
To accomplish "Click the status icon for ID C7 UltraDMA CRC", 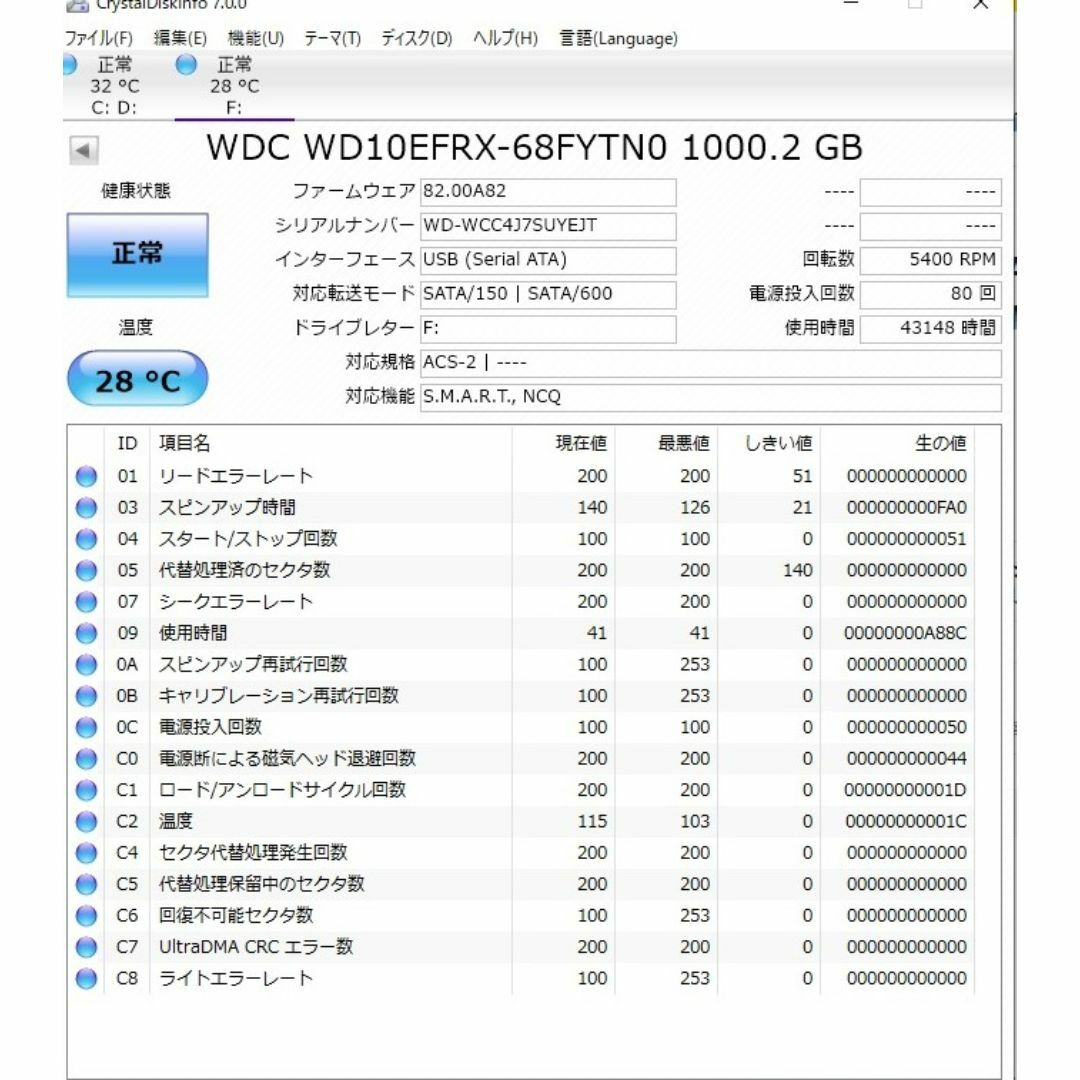I will [86, 947].
